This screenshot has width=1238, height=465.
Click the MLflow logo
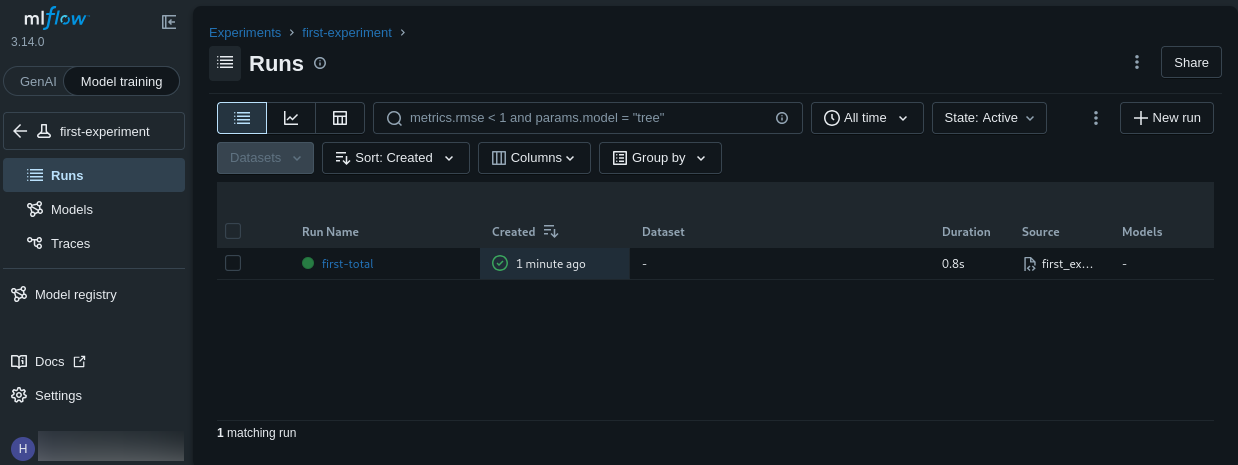[x=55, y=19]
